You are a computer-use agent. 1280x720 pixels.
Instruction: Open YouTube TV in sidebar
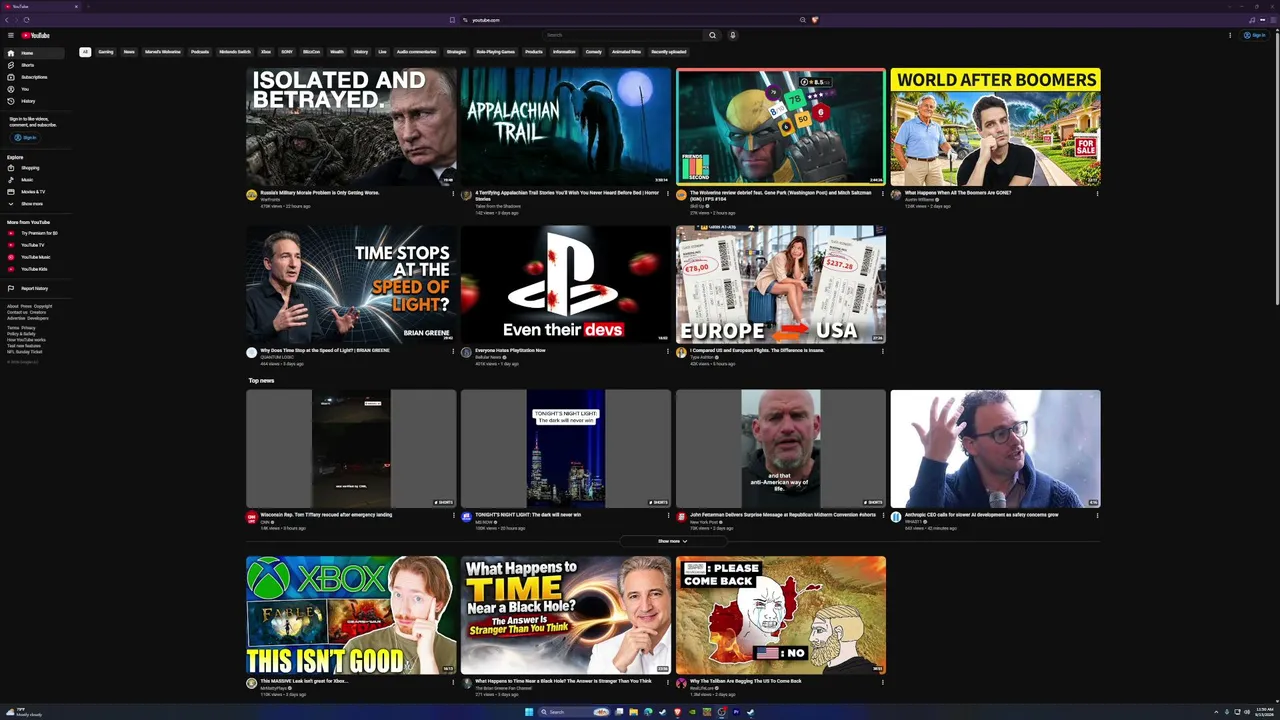pos(33,245)
